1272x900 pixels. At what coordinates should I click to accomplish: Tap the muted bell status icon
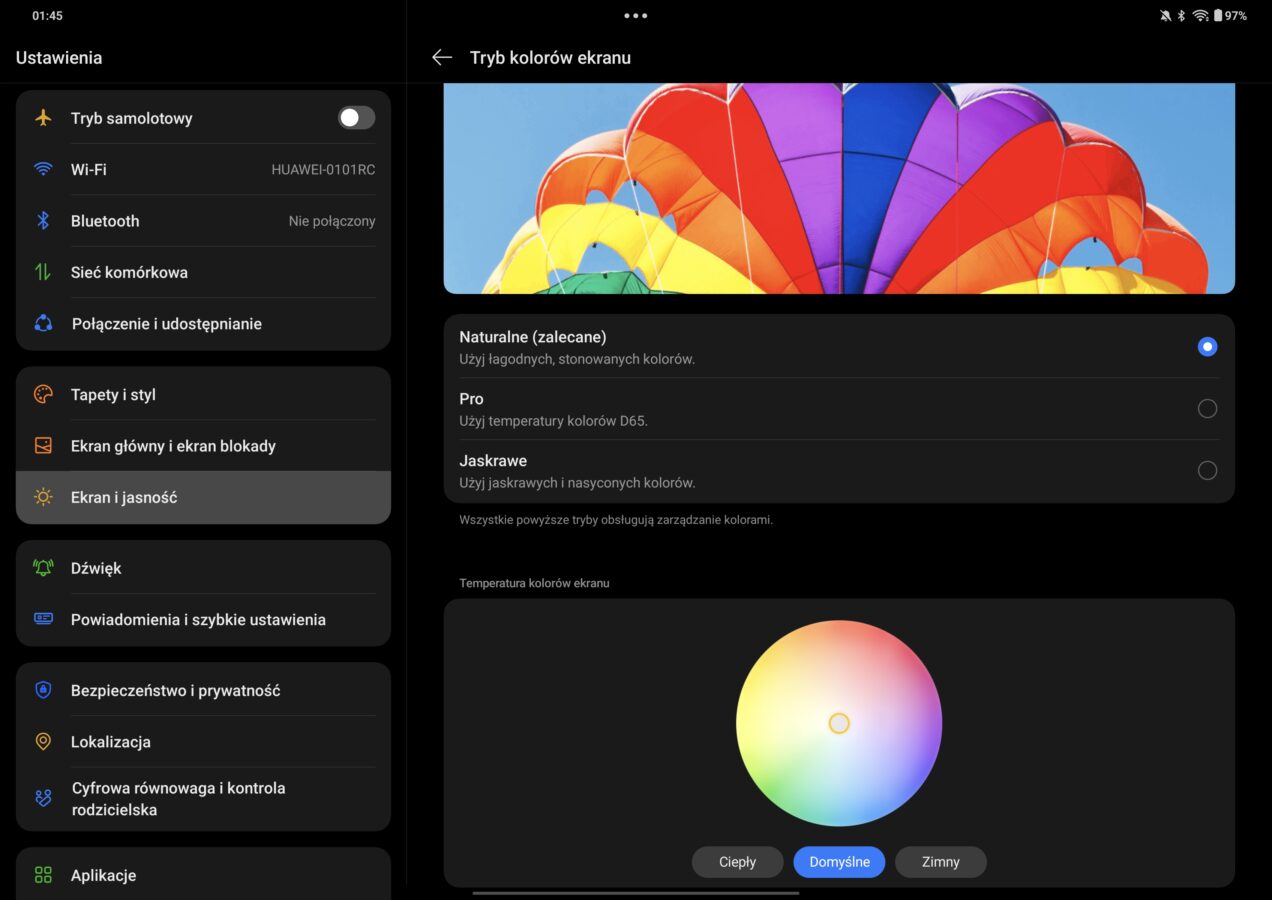pos(1165,16)
